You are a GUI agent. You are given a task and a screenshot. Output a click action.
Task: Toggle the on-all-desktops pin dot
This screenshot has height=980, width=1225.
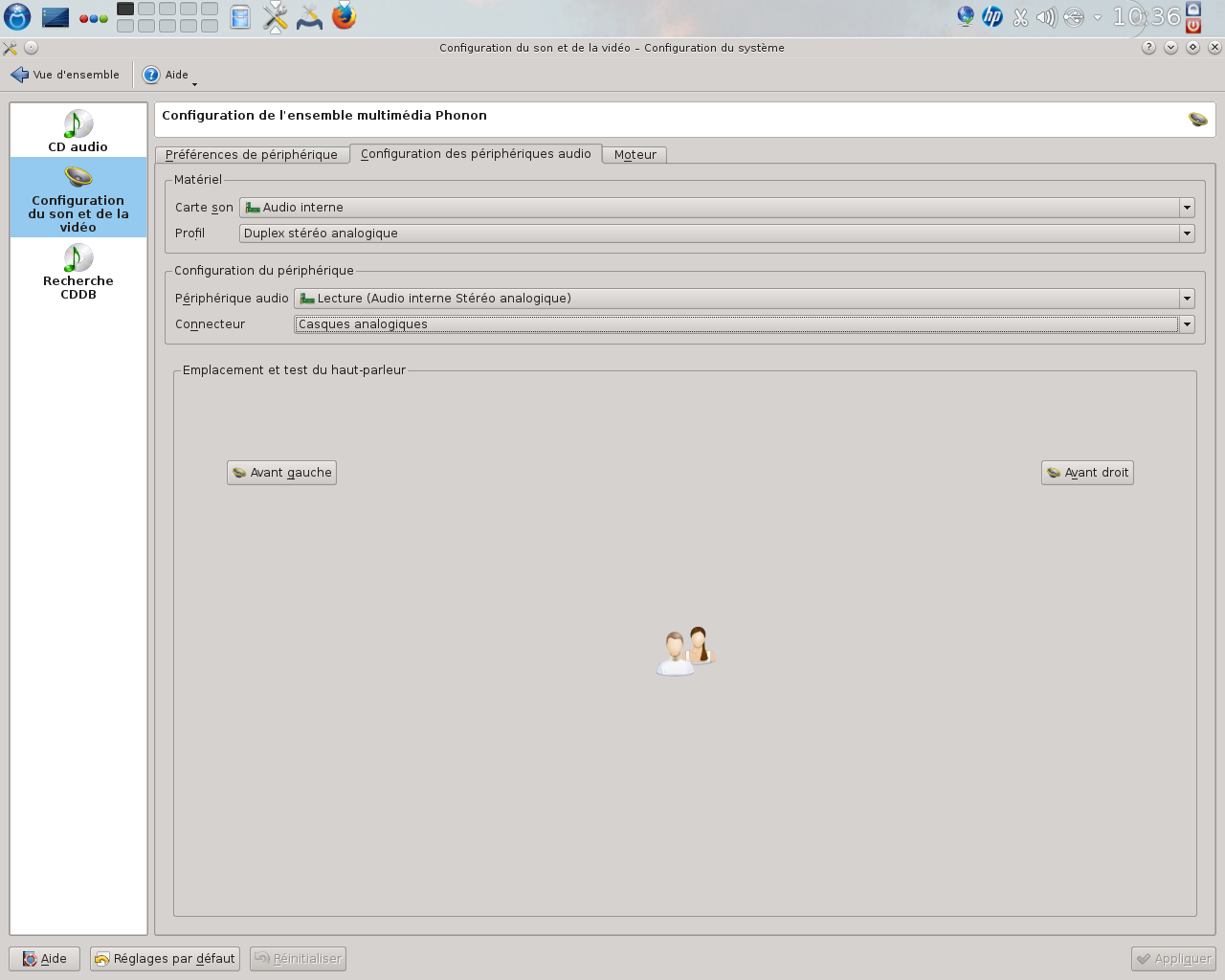pyautogui.click(x=31, y=48)
